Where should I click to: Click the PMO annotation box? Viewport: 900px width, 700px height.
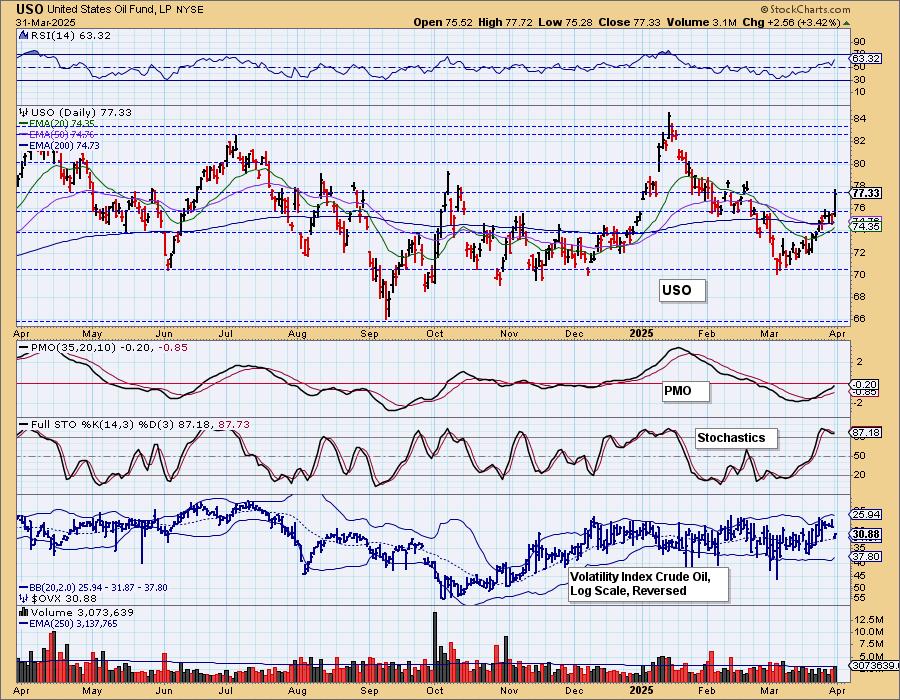(x=686, y=391)
